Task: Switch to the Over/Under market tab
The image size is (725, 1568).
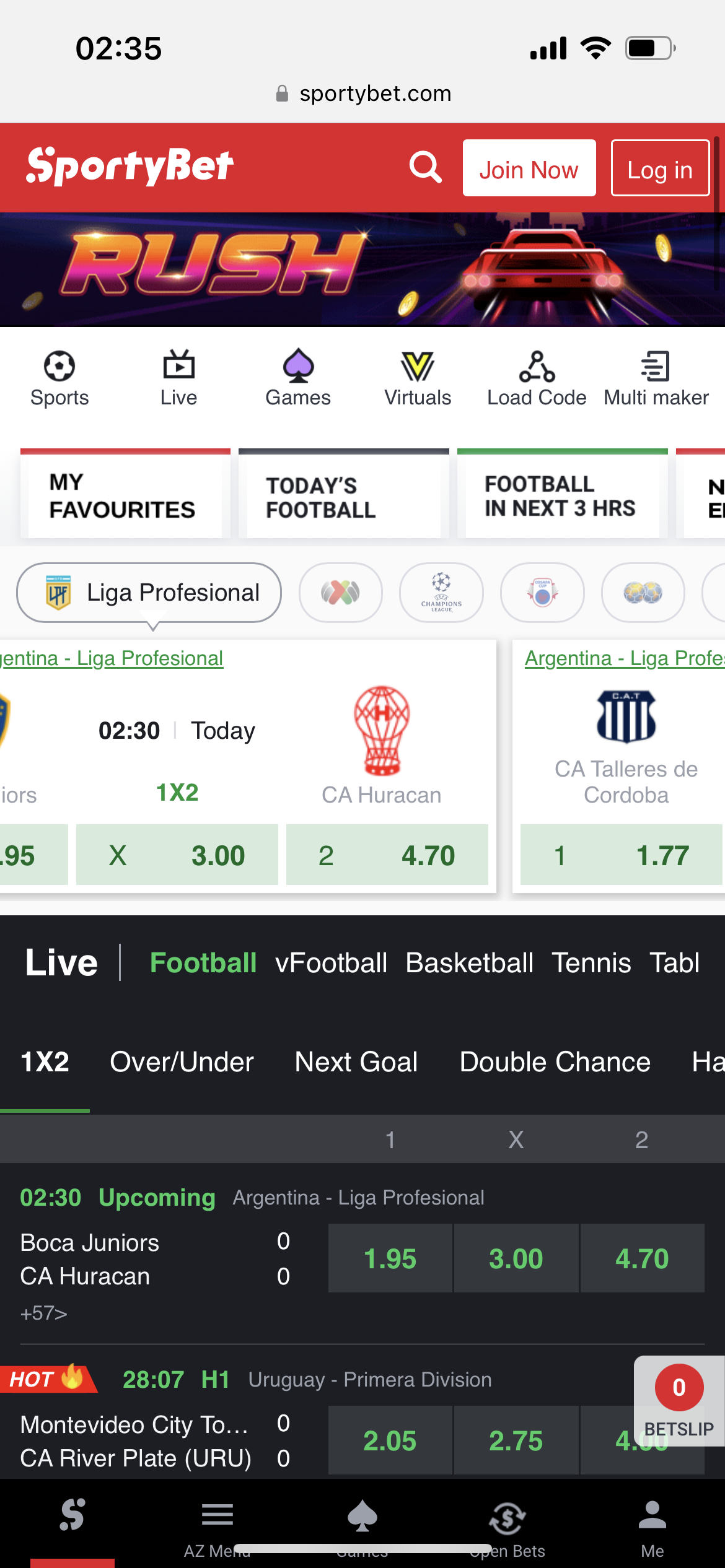Action: (182, 1062)
